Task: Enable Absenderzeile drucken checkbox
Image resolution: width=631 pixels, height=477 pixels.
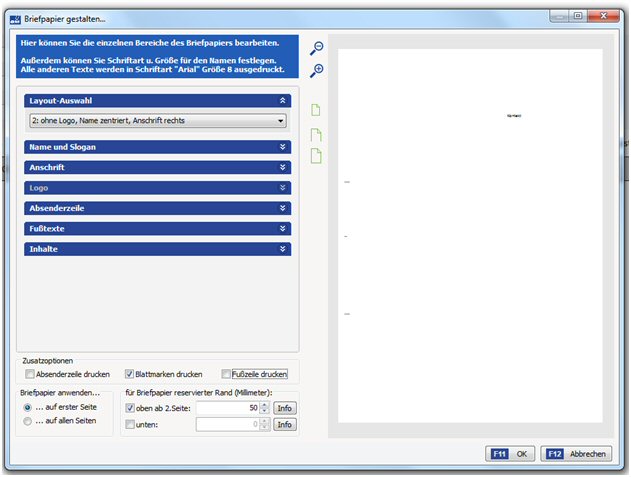Action: pyautogui.click(x=30, y=374)
